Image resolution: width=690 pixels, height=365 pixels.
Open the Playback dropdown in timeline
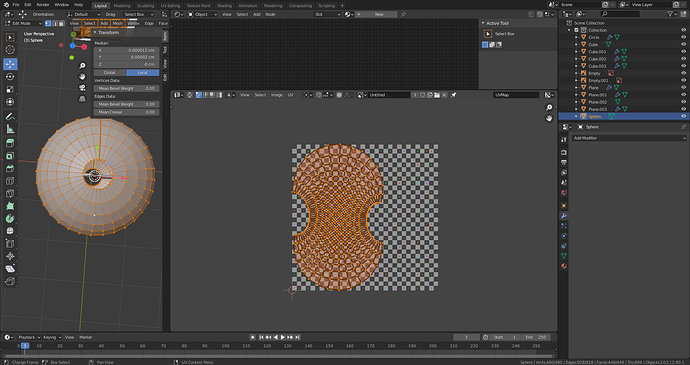[x=29, y=337]
